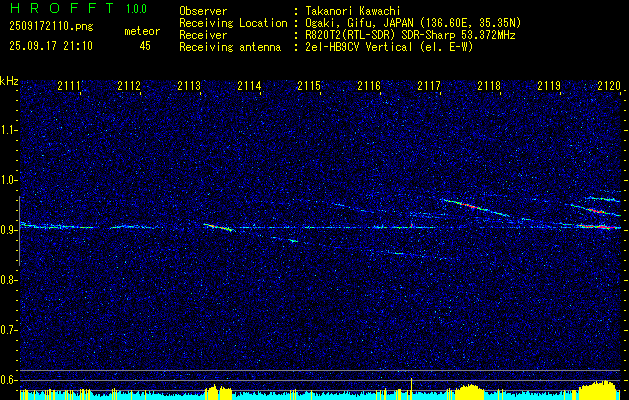
Task: Click the long red echo trail after 2117
Action: pos(475,207)
